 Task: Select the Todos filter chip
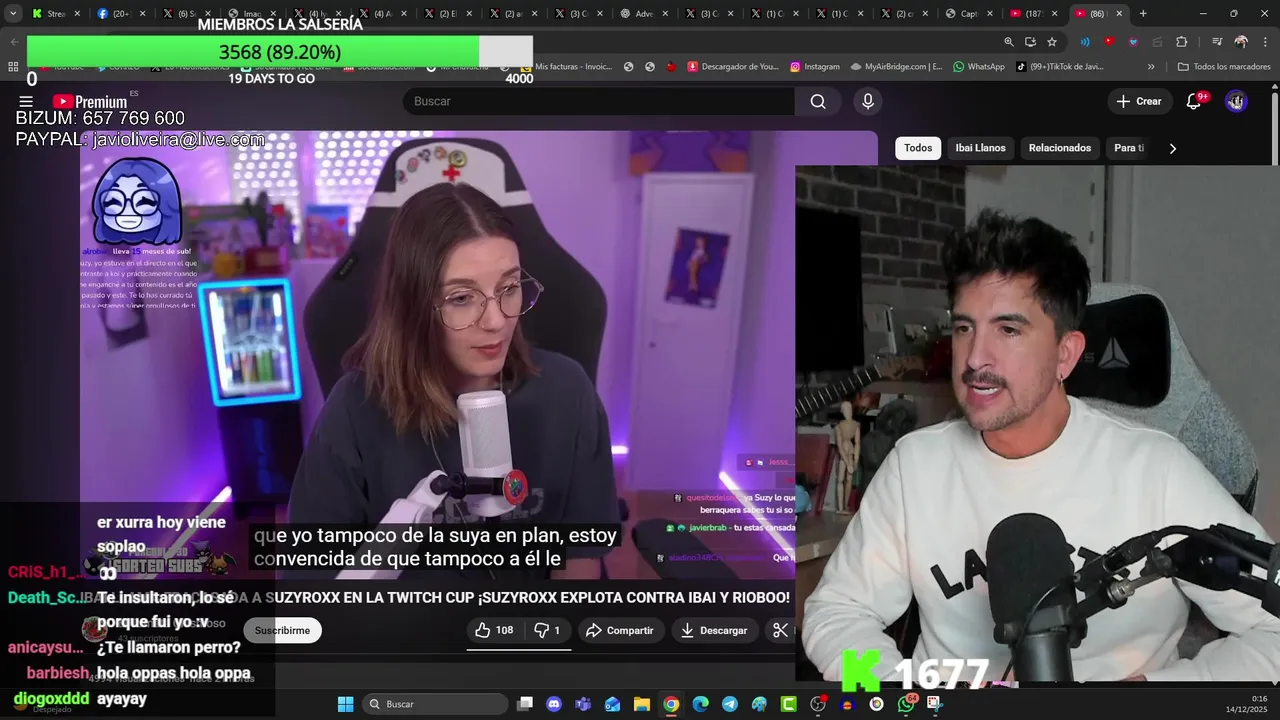point(918,148)
